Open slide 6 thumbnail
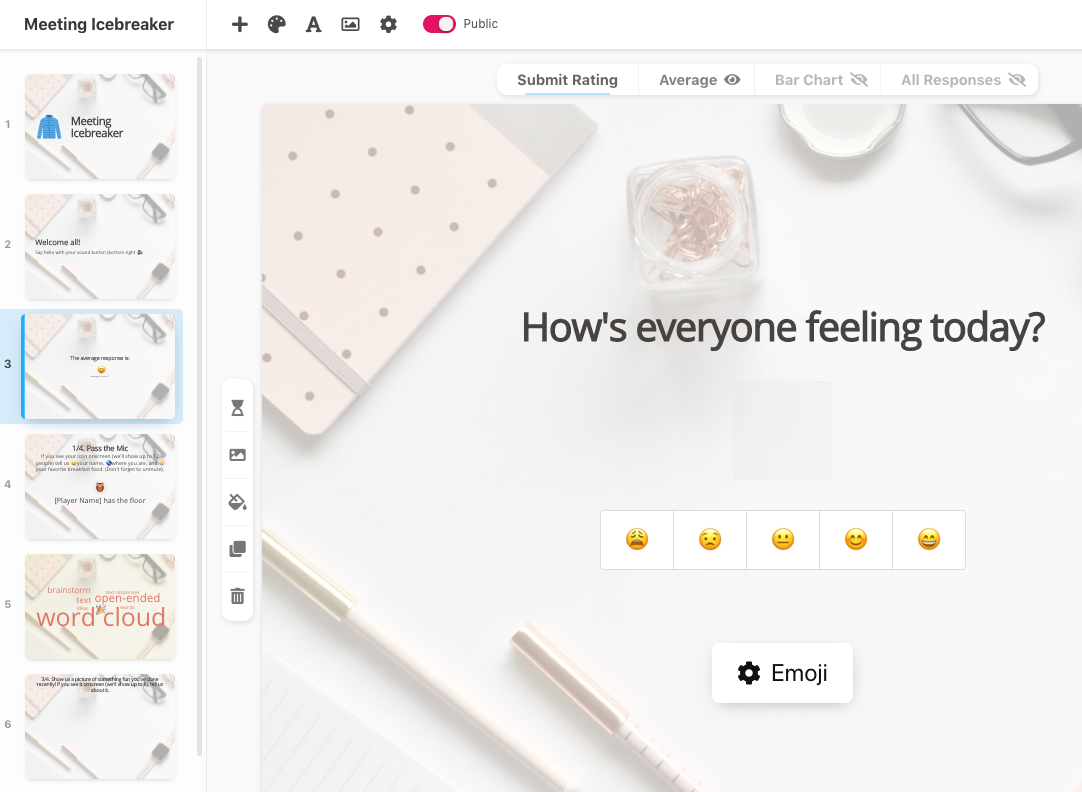Image resolution: width=1082 pixels, height=792 pixels. coord(100,726)
